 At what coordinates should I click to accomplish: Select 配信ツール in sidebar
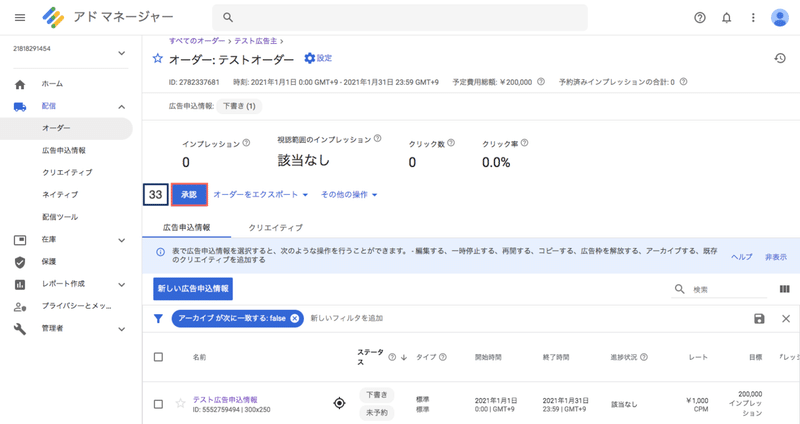pyautogui.click(x=60, y=217)
